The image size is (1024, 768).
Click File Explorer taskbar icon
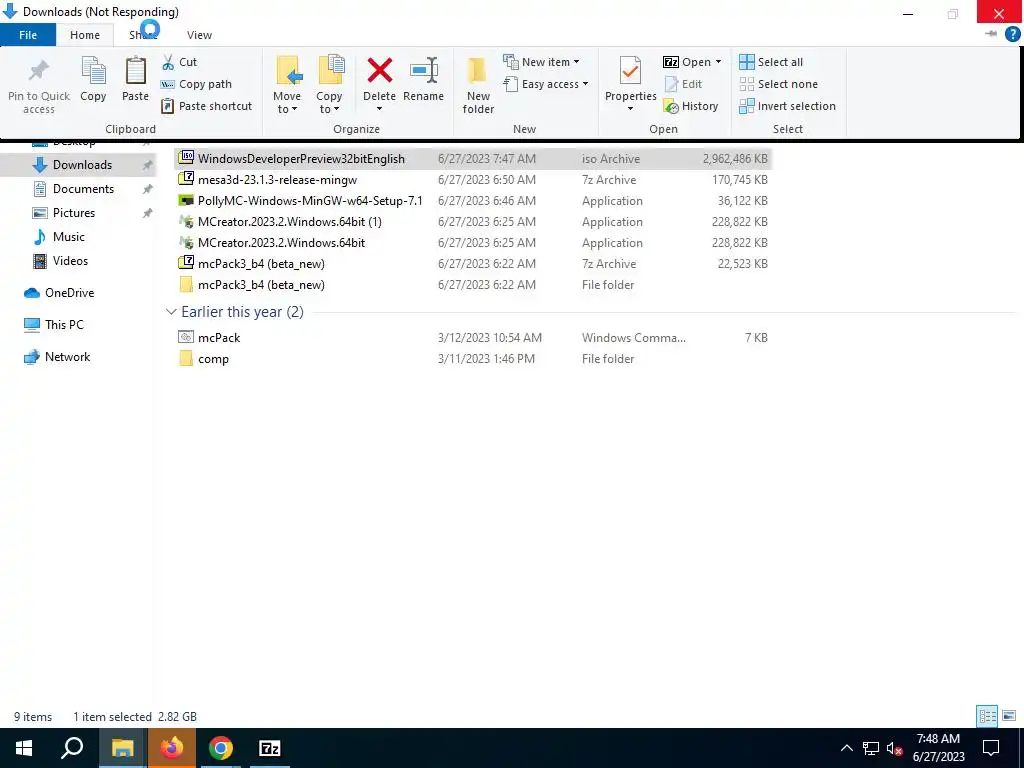(122, 748)
